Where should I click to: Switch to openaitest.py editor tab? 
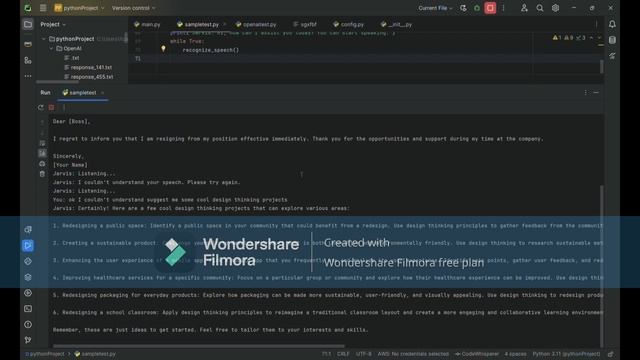click(x=256, y=24)
